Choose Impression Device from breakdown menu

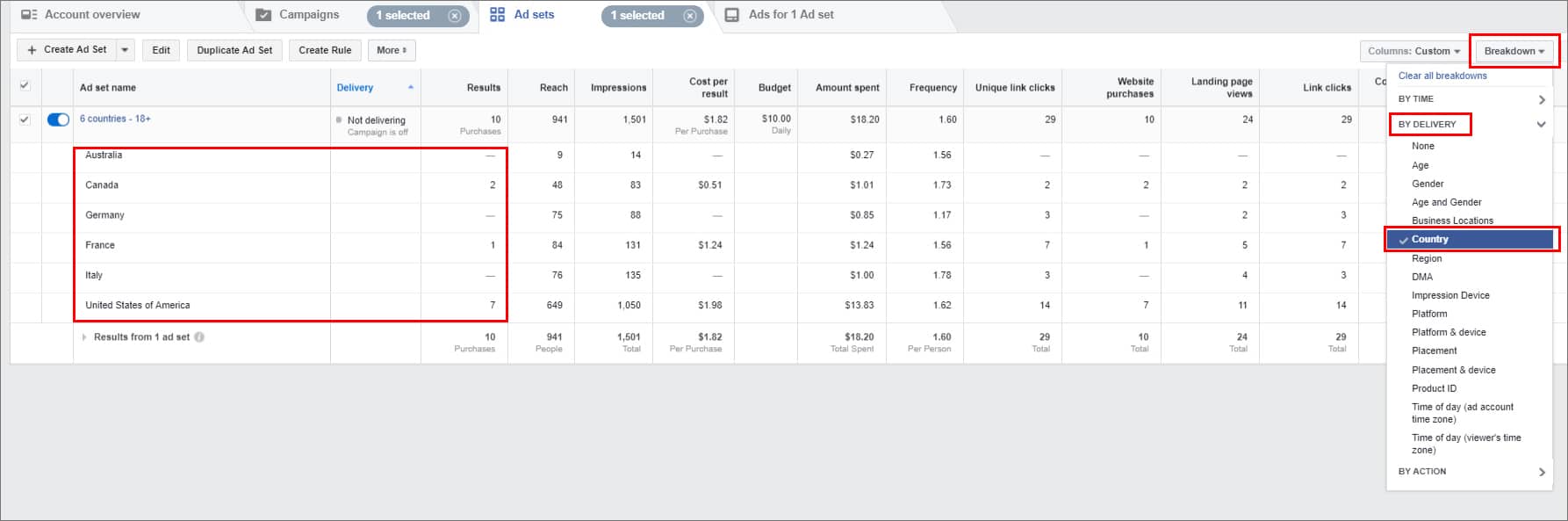(x=1450, y=295)
